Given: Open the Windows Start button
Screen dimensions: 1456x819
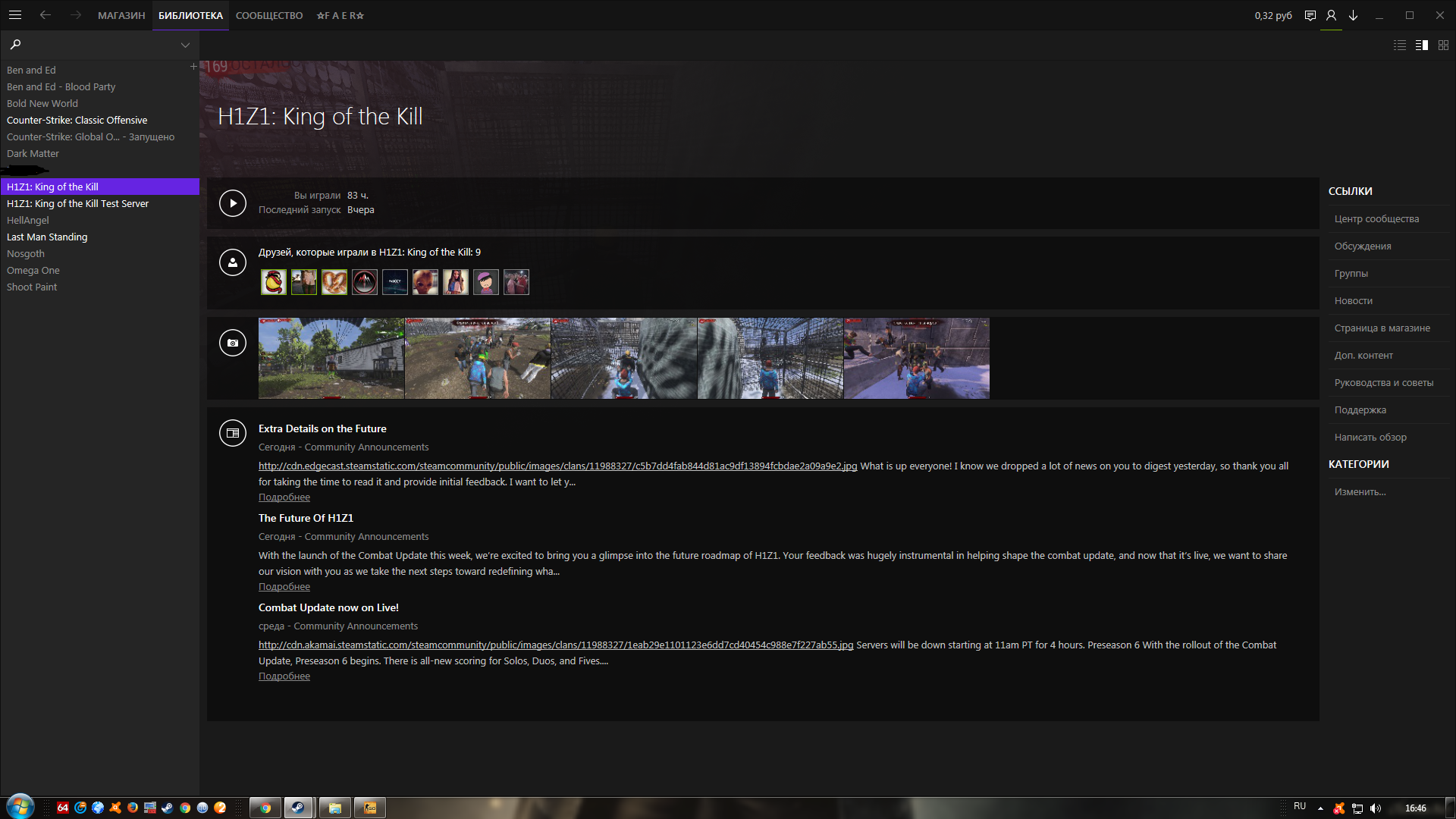Looking at the screenshot, I should (x=20, y=807).
